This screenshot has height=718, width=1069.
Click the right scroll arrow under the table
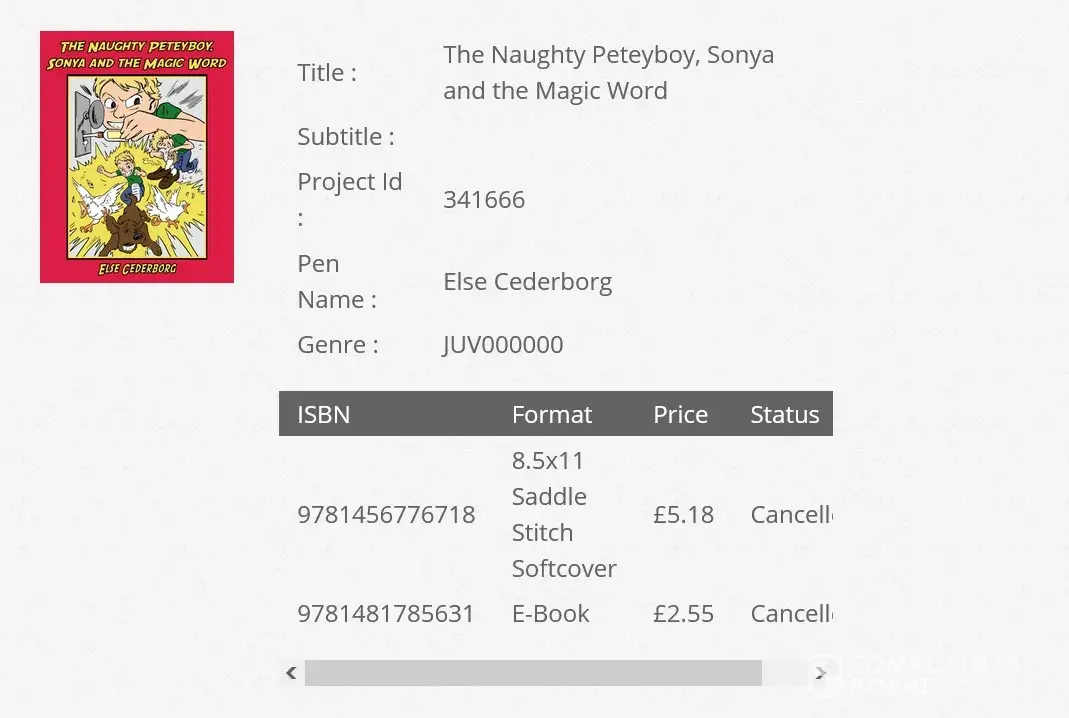[820, 673]
